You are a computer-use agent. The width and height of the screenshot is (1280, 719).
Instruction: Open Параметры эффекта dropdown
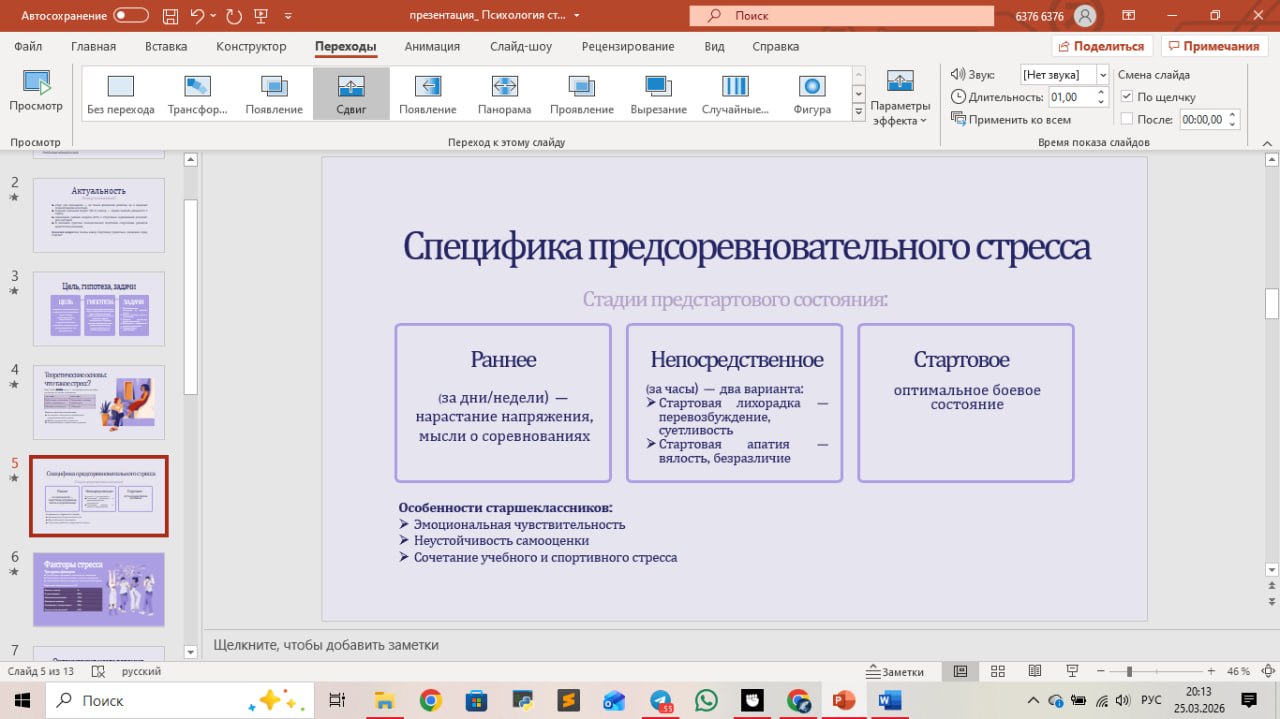pos(900,98)
